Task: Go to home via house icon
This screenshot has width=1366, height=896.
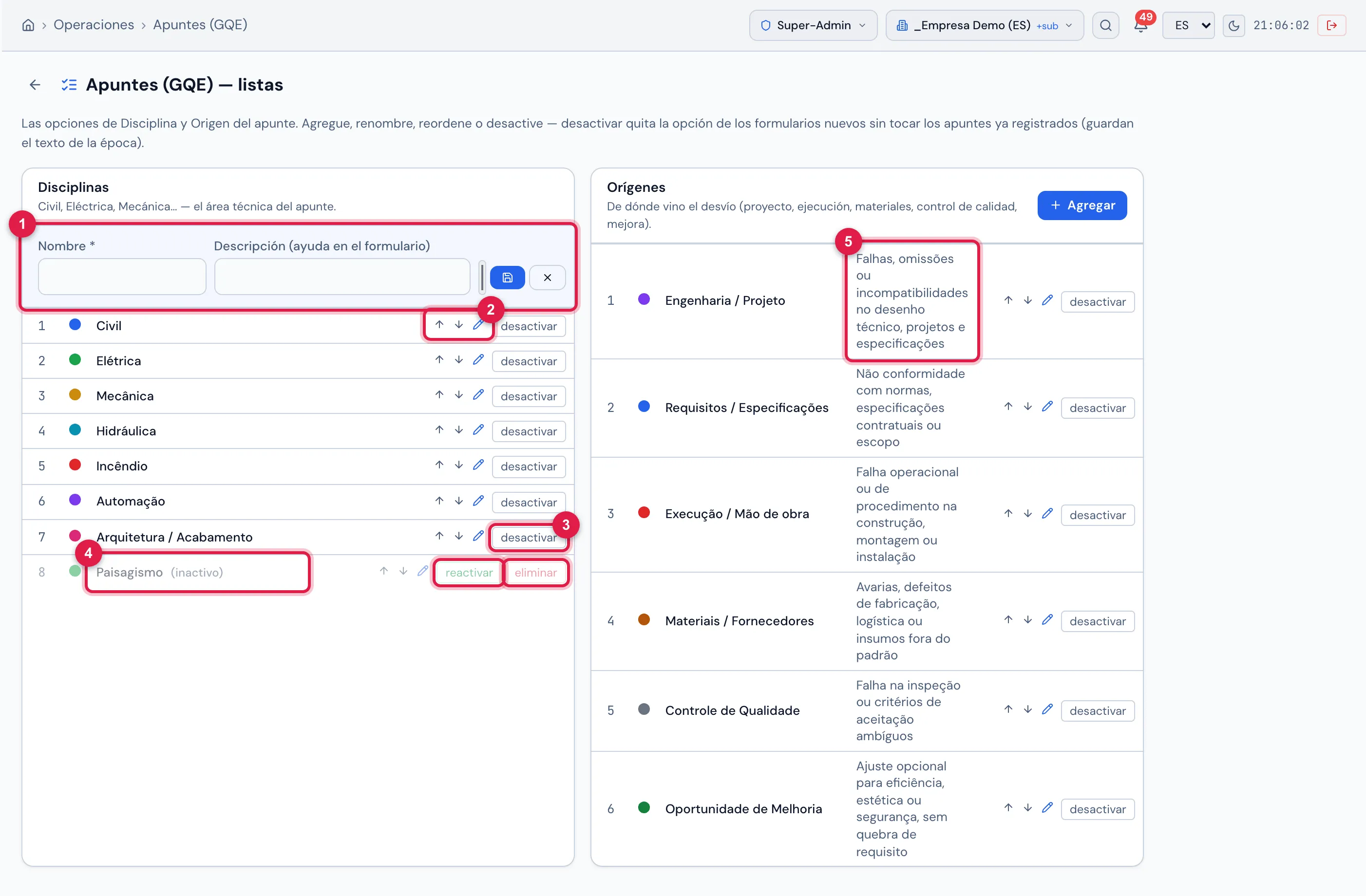Action: (x=28, y=25)
